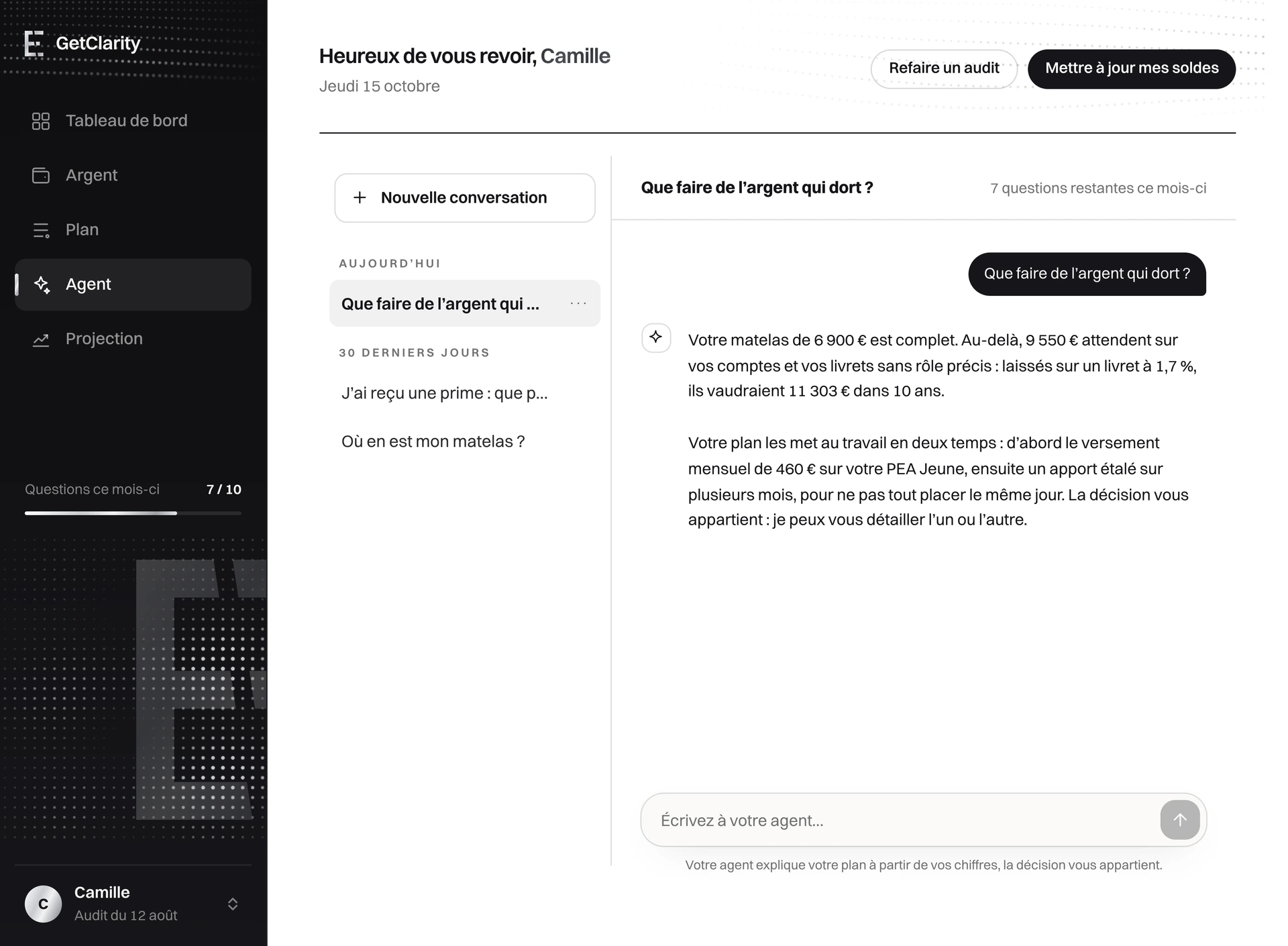Screen dimensions: 1288x946
Task: Click the plus icon of Nouvelle conversation
Action: 360,197
